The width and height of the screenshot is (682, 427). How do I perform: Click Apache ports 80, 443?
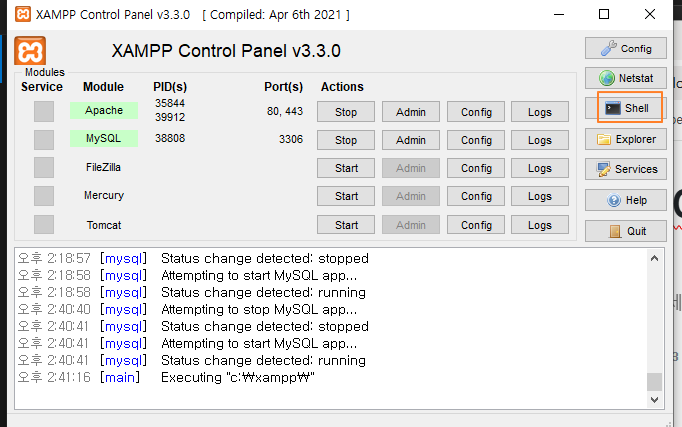coord(285,111)
